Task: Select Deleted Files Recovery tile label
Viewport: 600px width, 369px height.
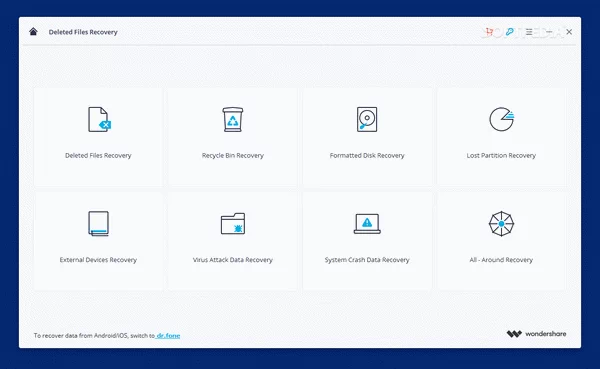Action: point(98,155)
